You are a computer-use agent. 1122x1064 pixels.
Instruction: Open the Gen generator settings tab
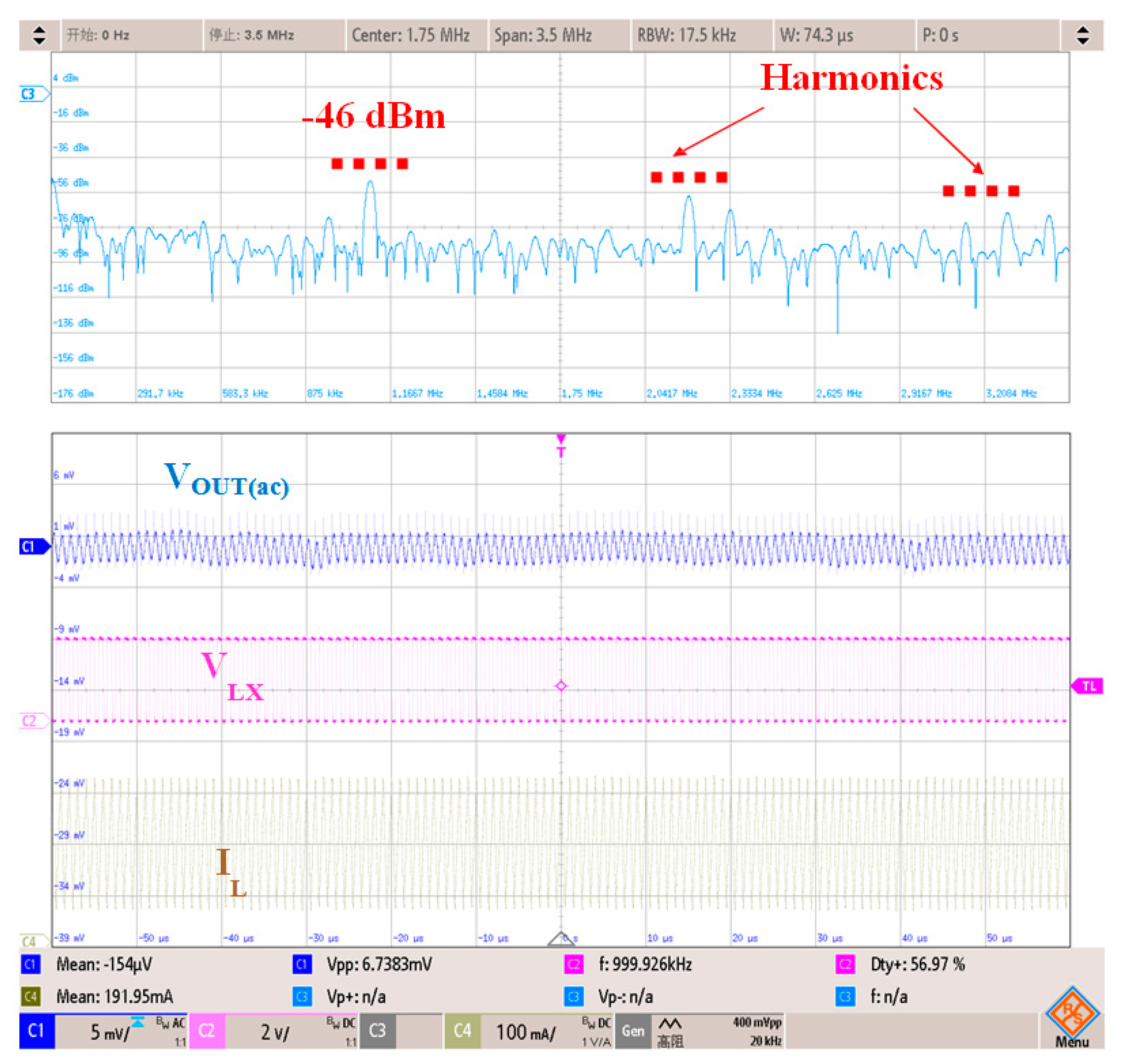tap(633, 1030)
